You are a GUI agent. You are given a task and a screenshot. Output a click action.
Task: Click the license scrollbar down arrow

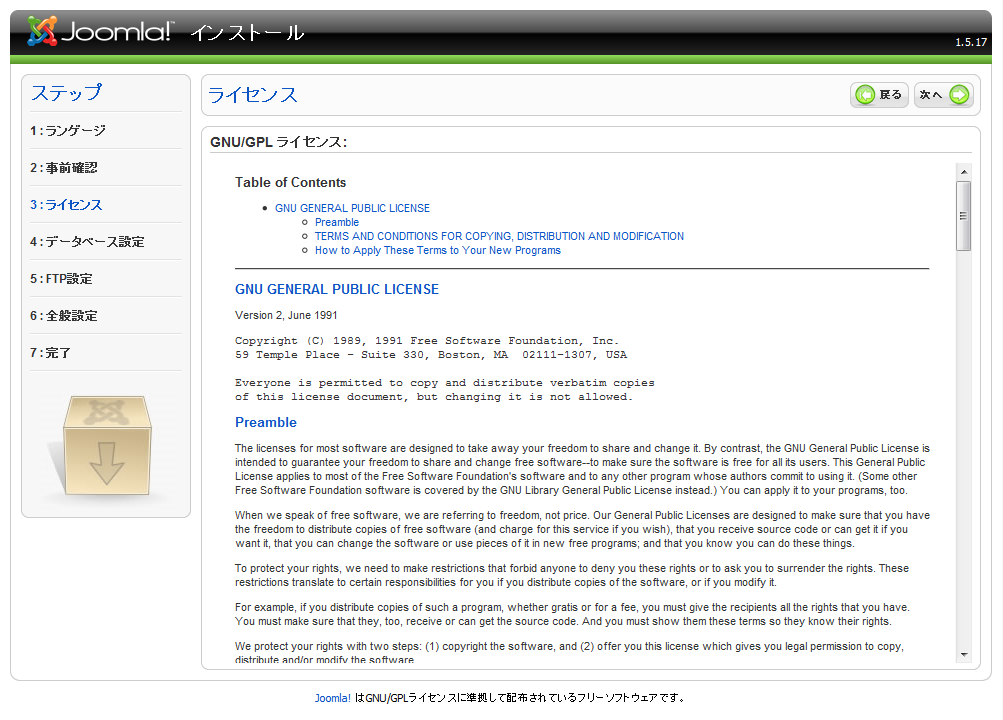coord(964,655)
